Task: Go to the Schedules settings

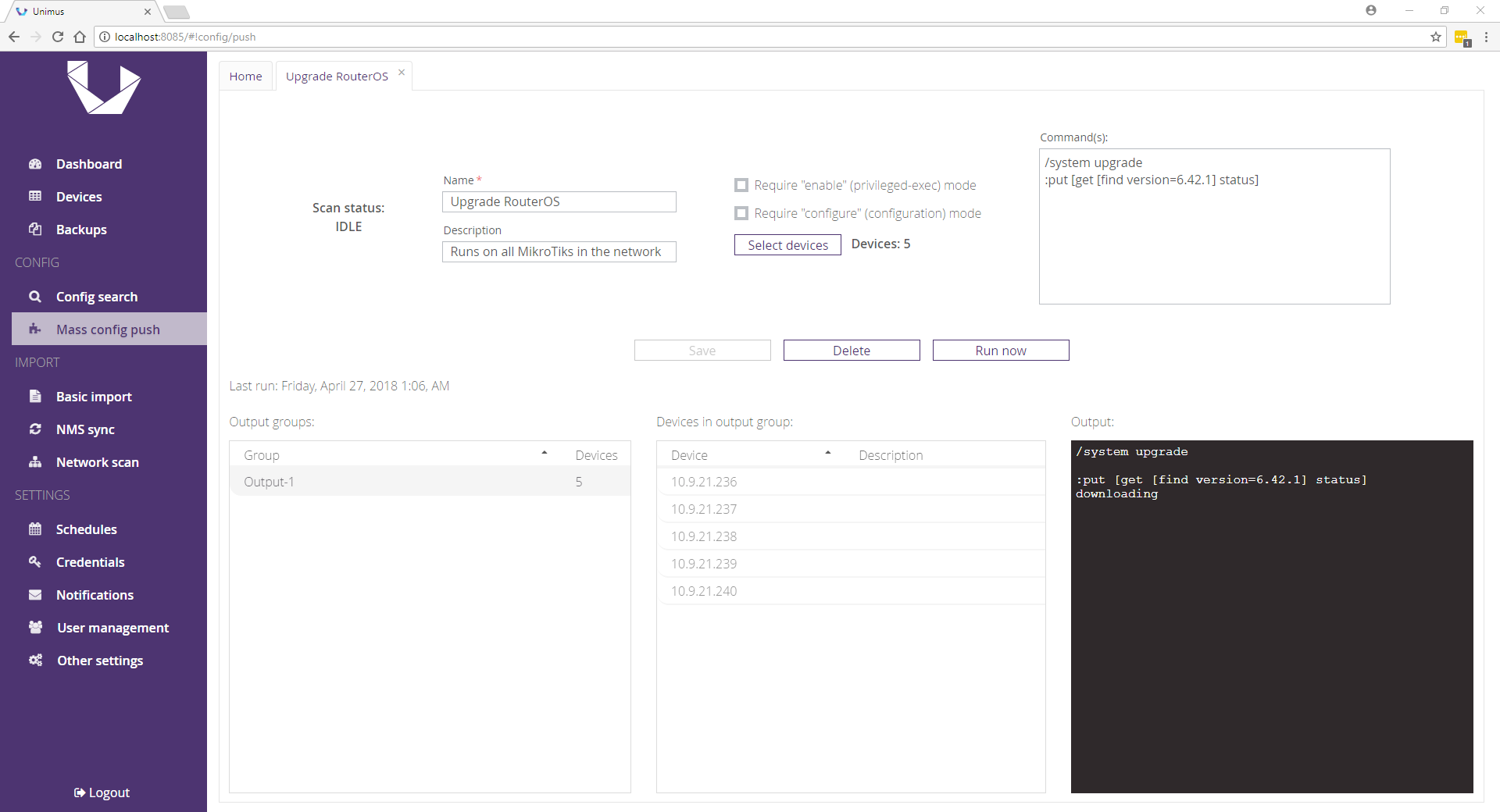Action: point(87,529)
